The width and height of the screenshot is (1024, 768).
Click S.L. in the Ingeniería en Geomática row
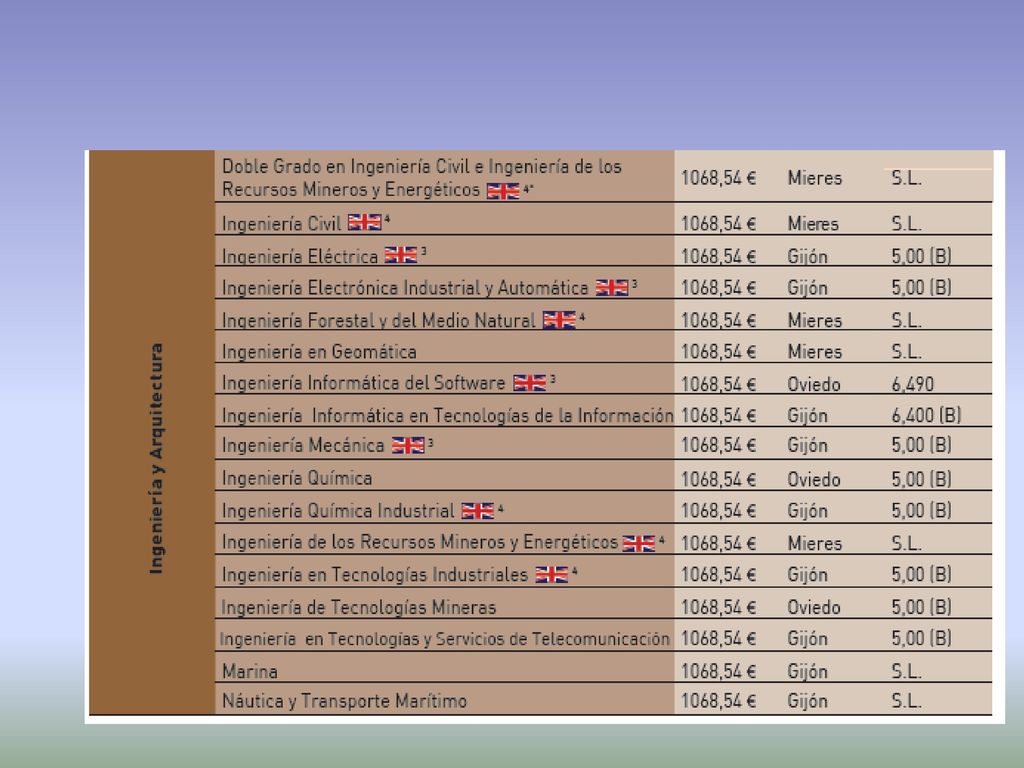coord(906,352)
